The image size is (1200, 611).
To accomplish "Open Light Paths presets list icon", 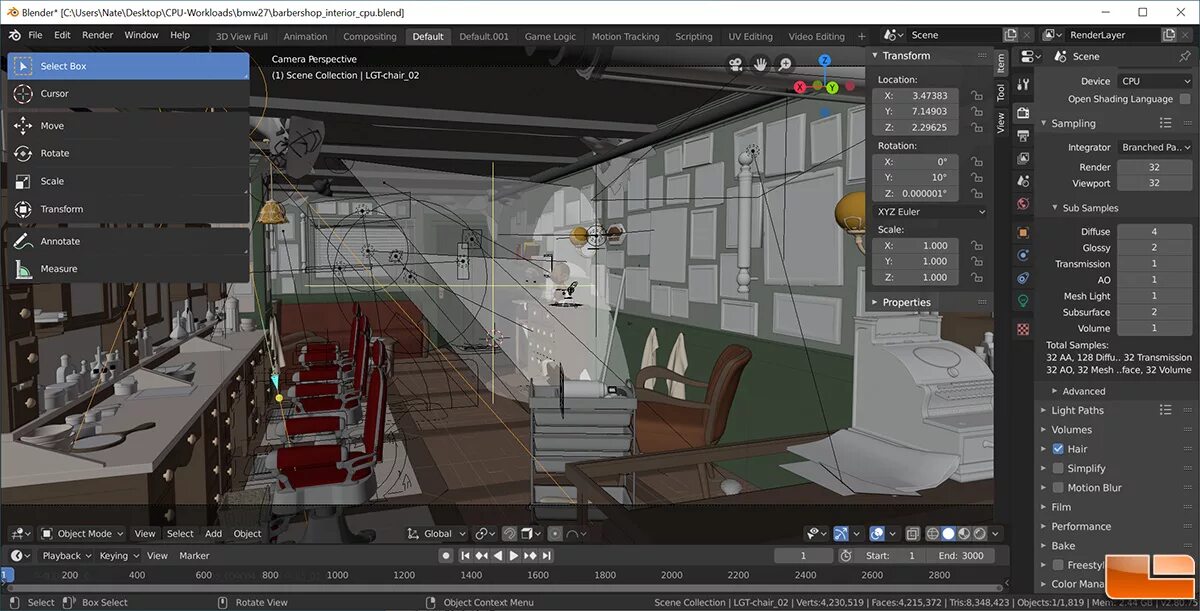I will click(1165, 410).
